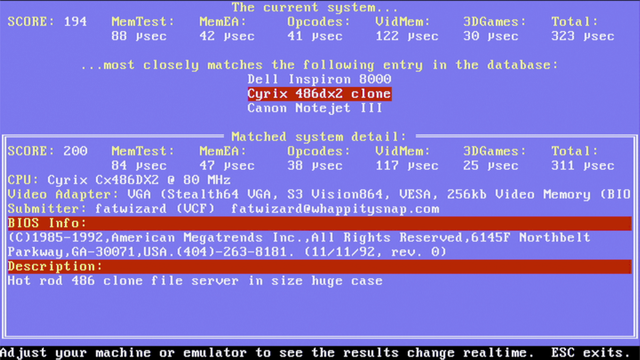The image size is (640, 360).
Task: Click the Video Adapter line with Stealth64 VGA
Action: (x=319, y=195)
